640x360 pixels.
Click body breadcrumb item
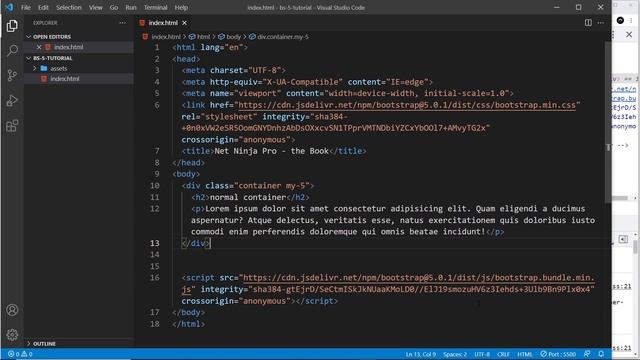pyautogui.click(x=233, y=37)
